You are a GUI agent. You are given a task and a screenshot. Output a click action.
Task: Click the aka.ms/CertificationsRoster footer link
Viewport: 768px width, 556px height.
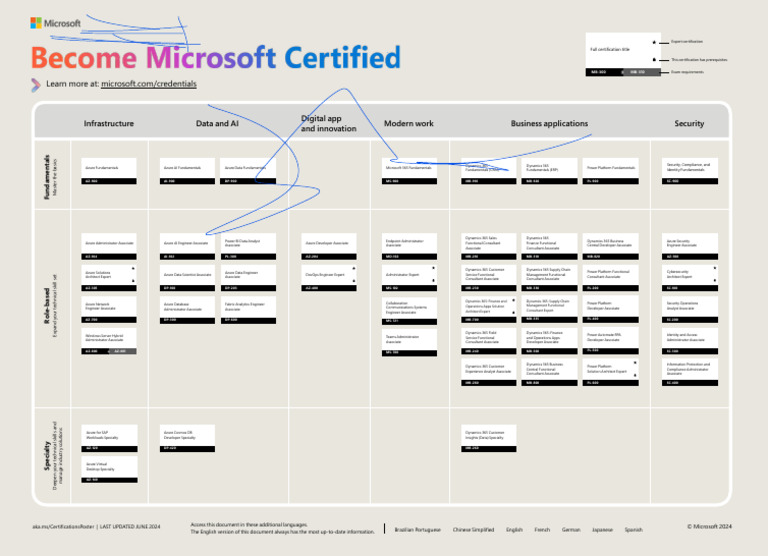tap(63, 527)
